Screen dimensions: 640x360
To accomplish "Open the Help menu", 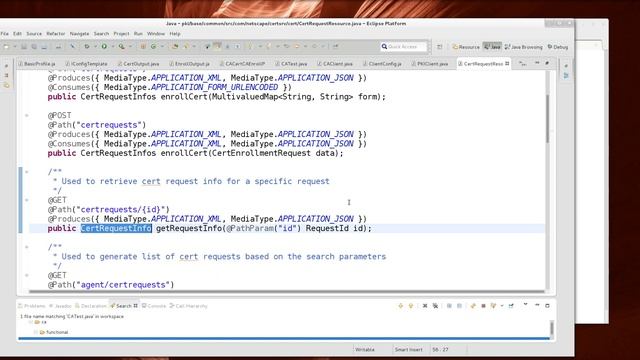I will tap(175, 34).
